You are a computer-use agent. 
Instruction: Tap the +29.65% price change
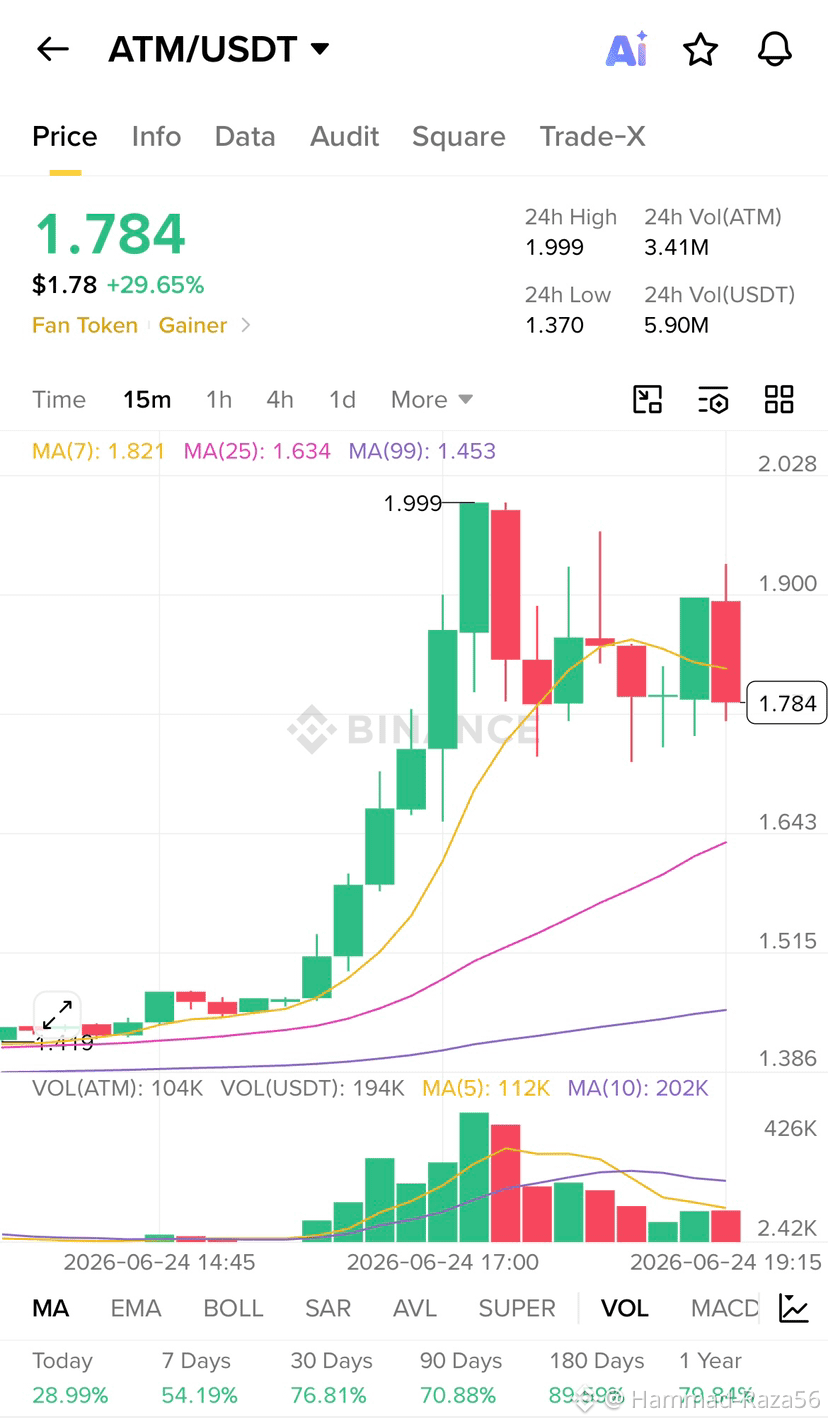[155, 285]
